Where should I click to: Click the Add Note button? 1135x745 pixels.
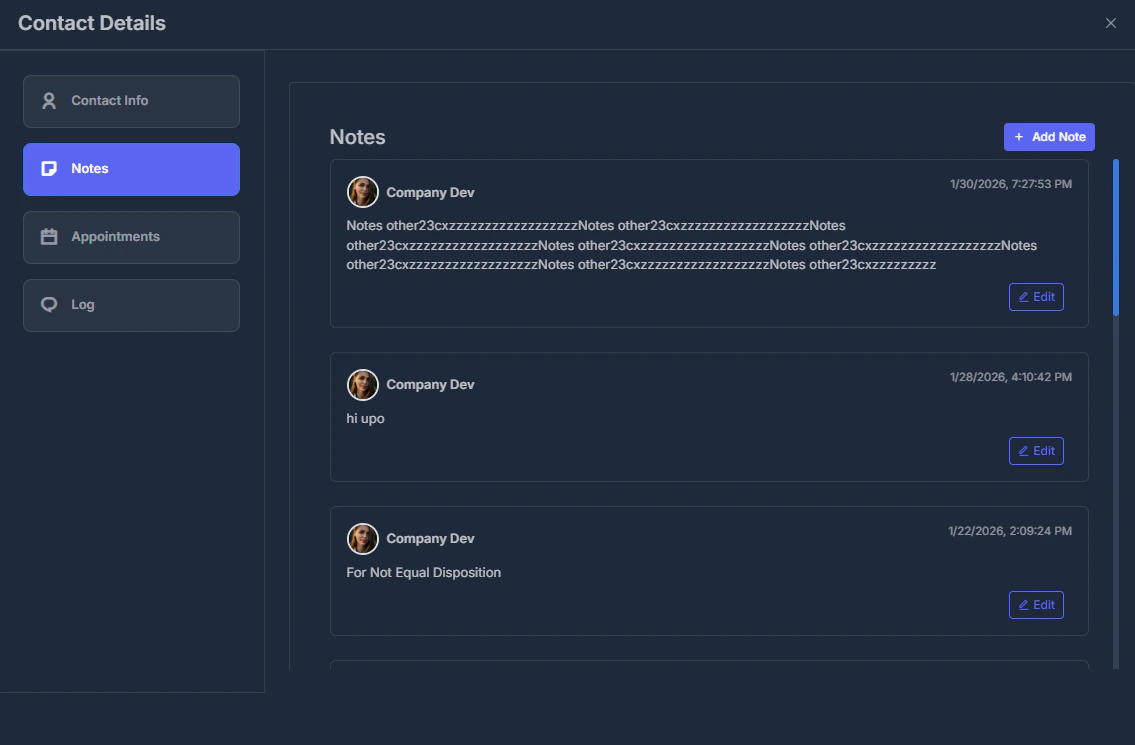click(x=1049, y=136)
